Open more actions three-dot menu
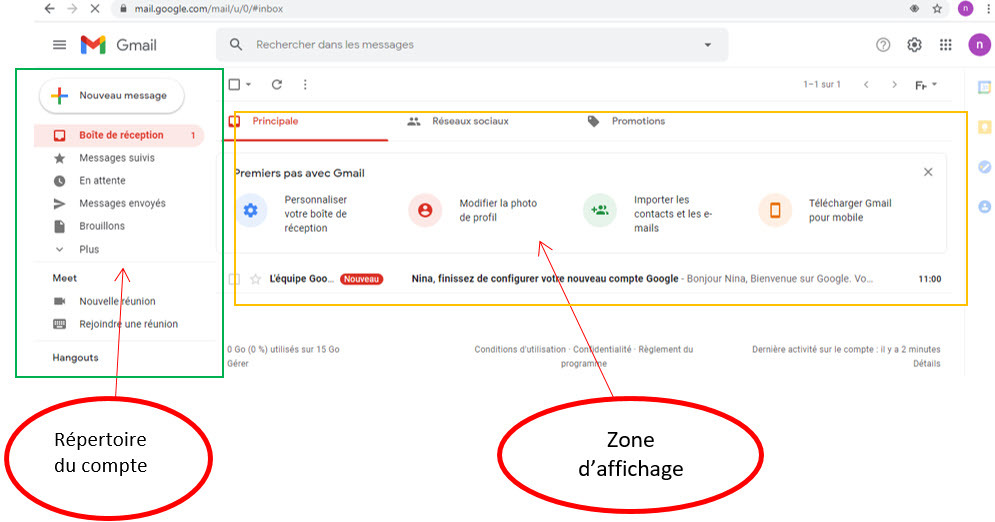This screenshot has height=522, width=995. [x=305, y=84]
